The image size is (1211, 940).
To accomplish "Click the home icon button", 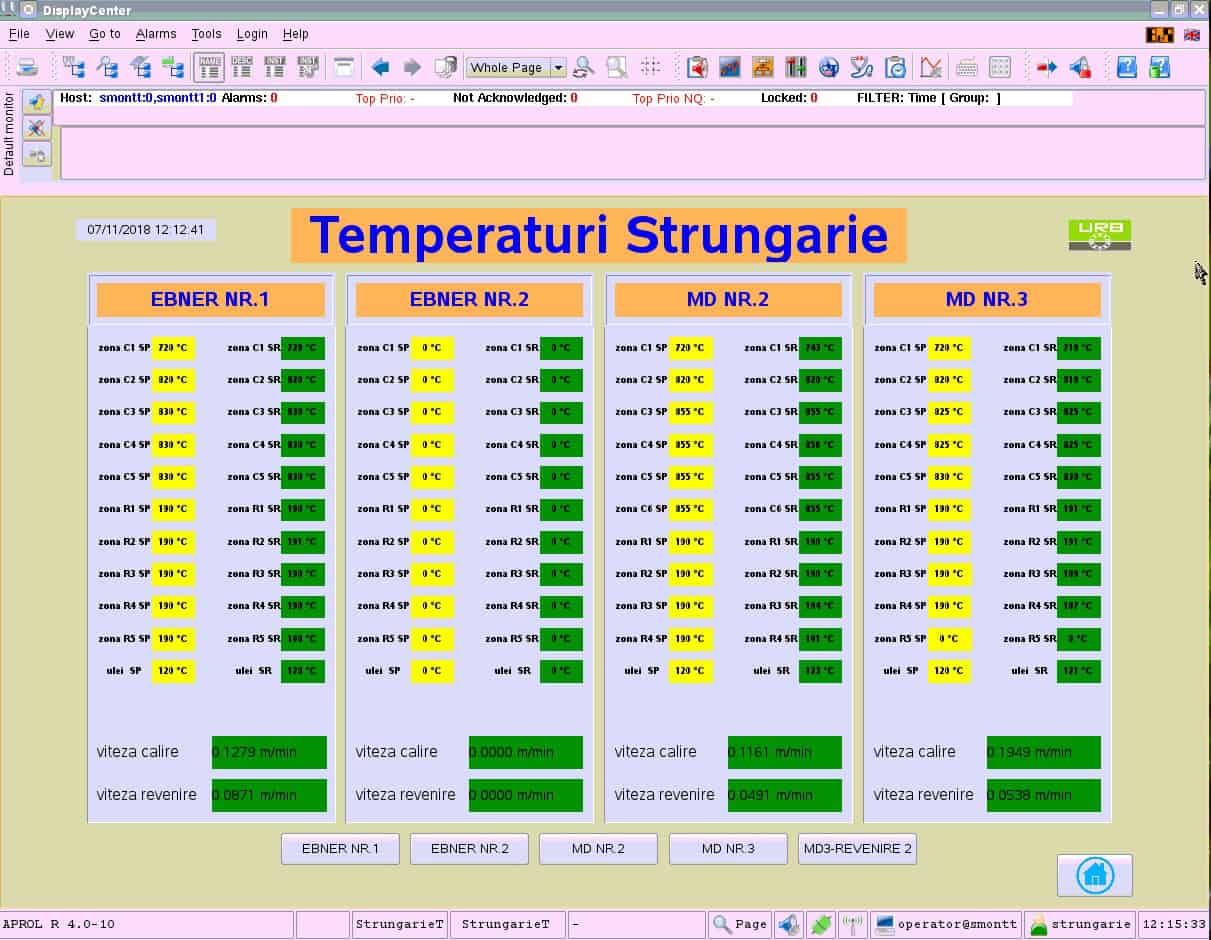I will [1094, 875].
